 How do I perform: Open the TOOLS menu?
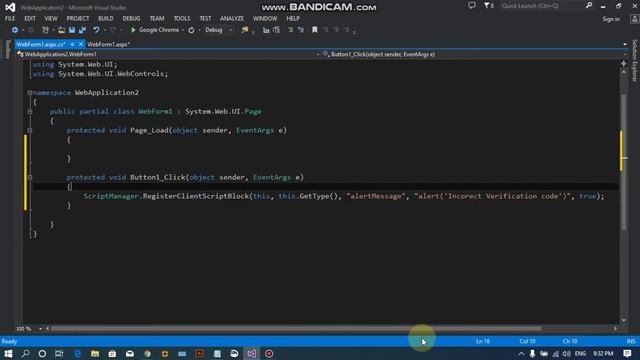click(182, 18)
